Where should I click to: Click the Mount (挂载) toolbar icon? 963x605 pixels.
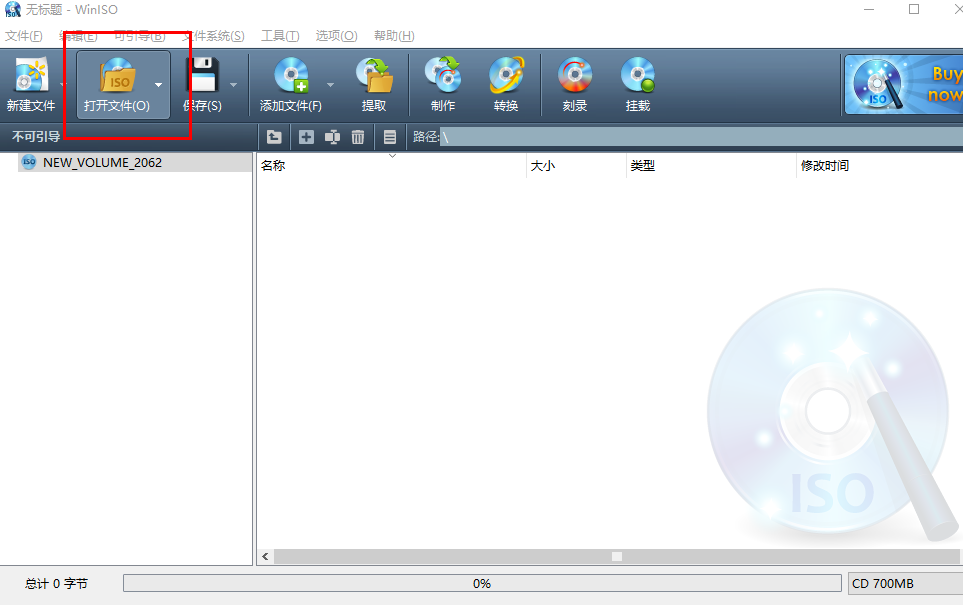point(637,75)
